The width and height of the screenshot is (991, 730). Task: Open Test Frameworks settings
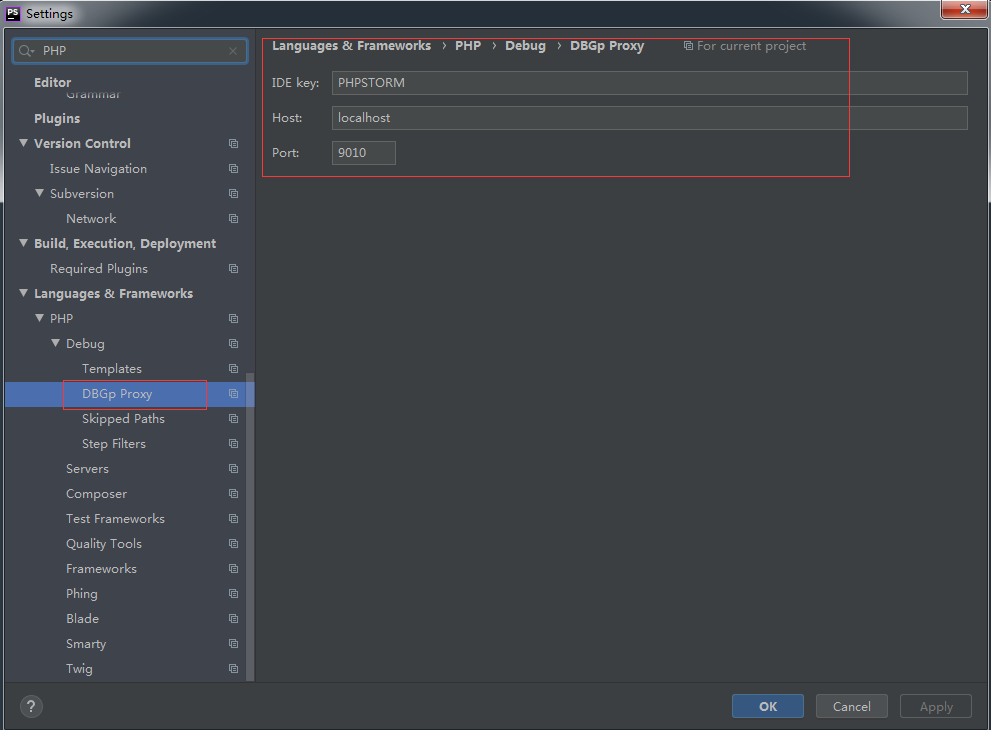pos(115,518)
